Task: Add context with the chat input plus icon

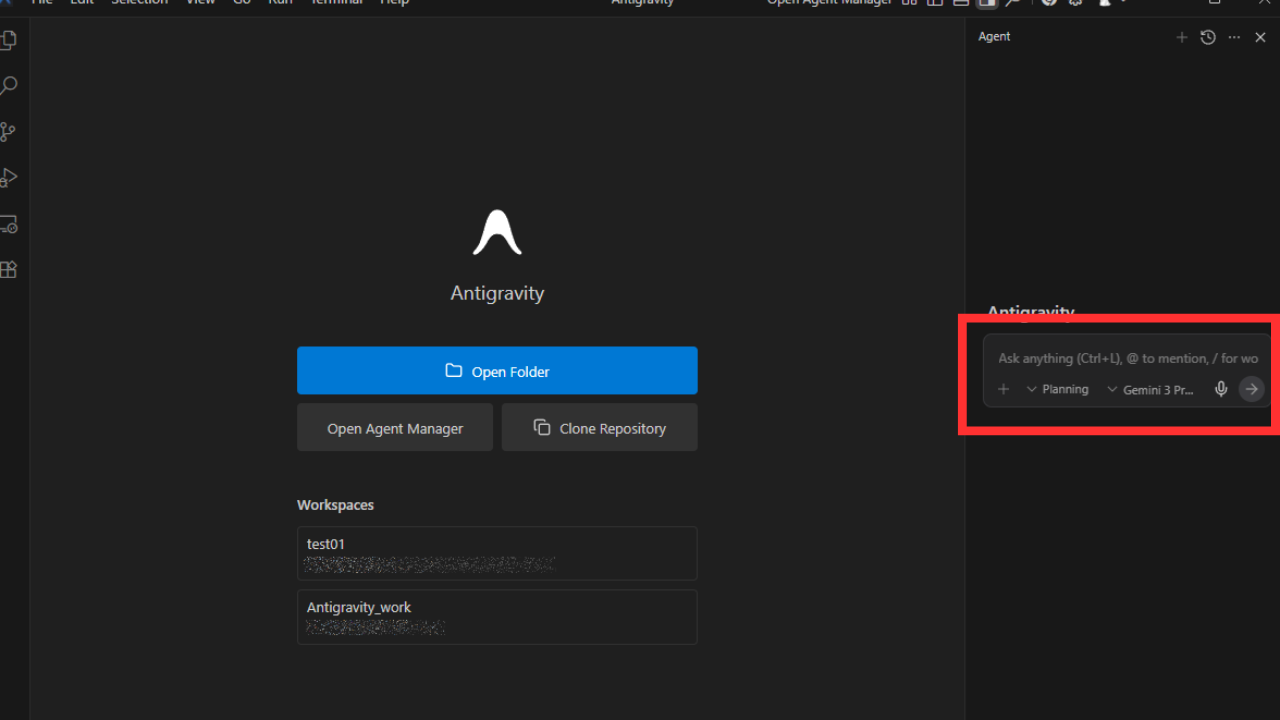Action: coord(1004,389)
